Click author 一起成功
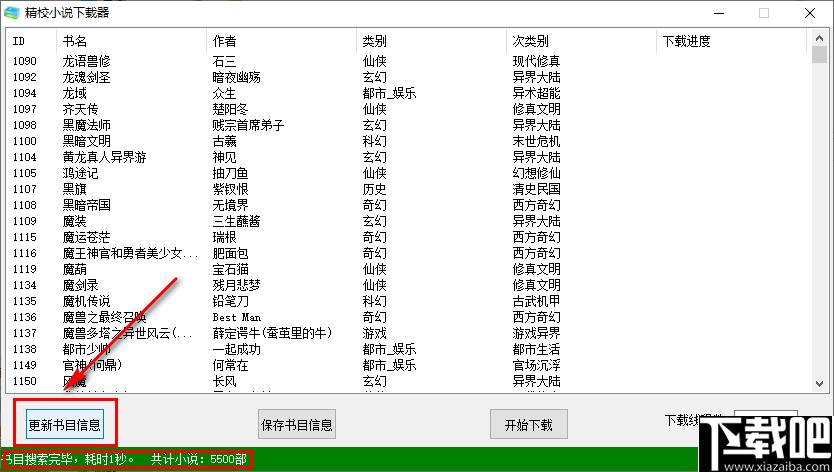Viewport: 834px width, 472px height. [x=236, y=349]
